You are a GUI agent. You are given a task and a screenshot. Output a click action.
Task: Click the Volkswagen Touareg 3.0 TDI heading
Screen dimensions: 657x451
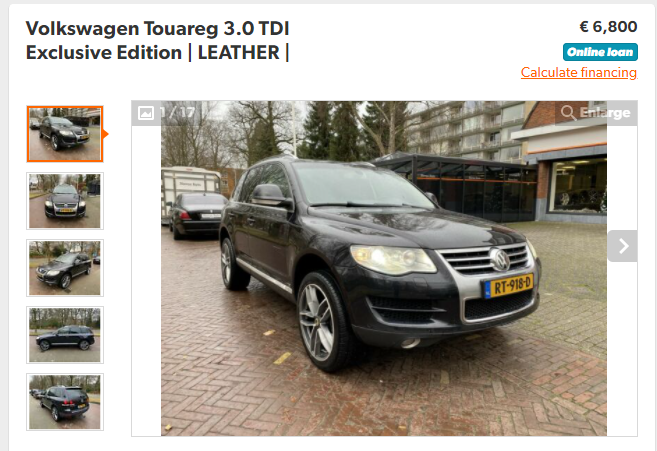(x=158, y=29)
